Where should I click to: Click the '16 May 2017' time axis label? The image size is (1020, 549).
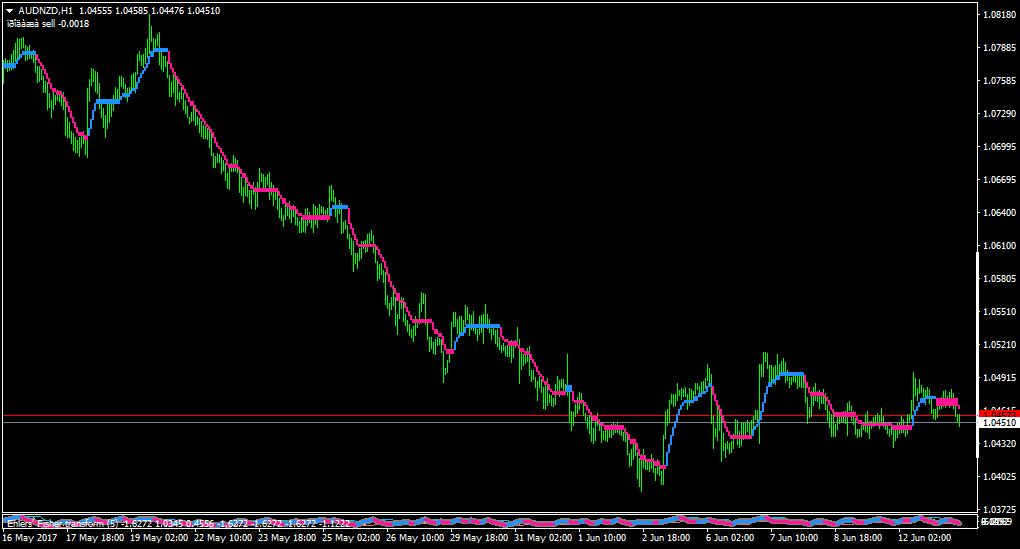[30, 538]
